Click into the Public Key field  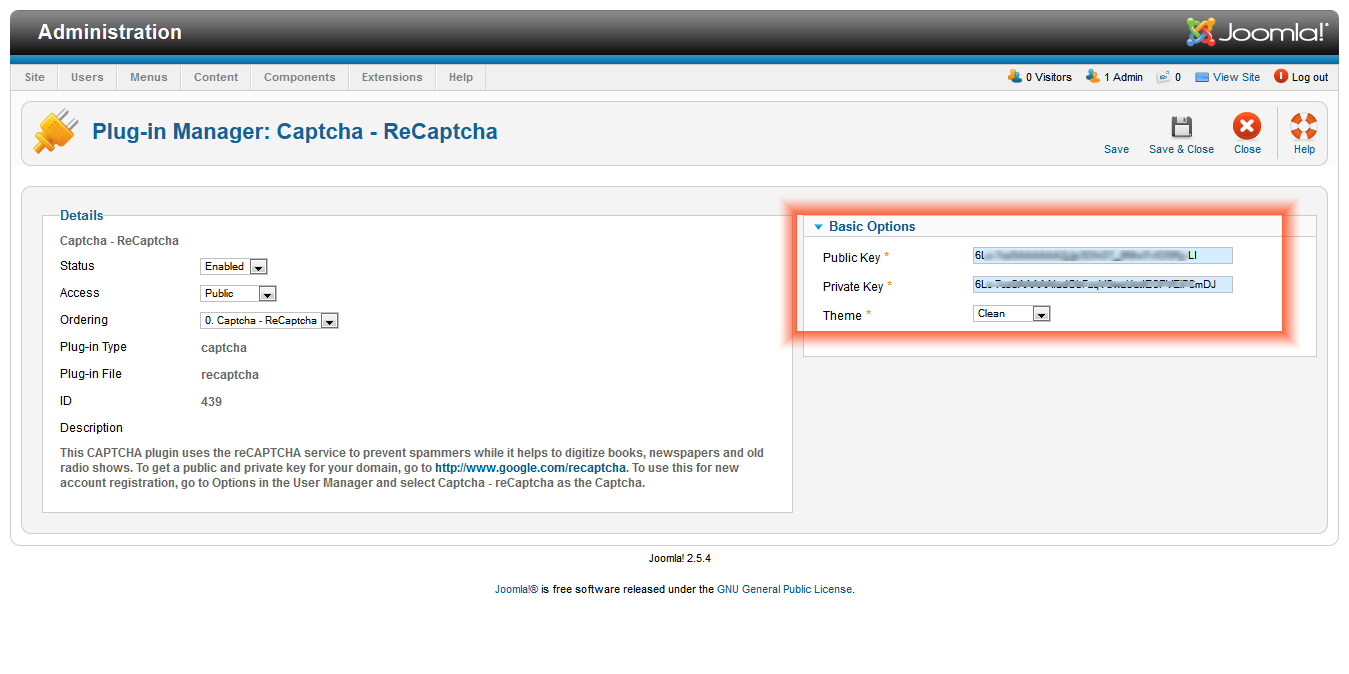[1102, 256]
